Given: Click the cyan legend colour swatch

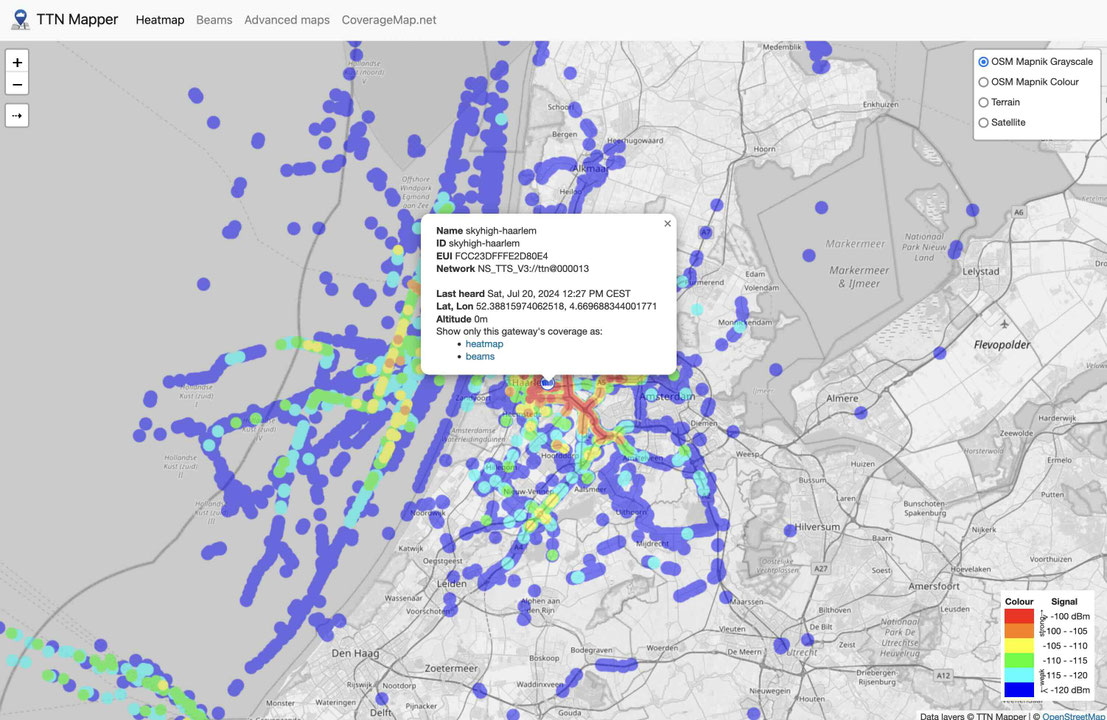Looking at the screenshot, I should [x=1019, y=676].
